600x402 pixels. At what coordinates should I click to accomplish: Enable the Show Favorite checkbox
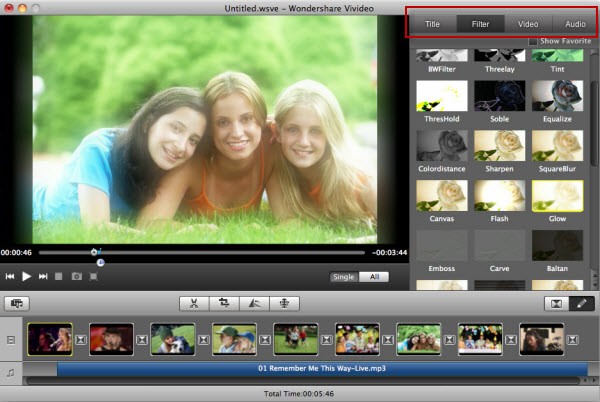click(x=533, y=41)
